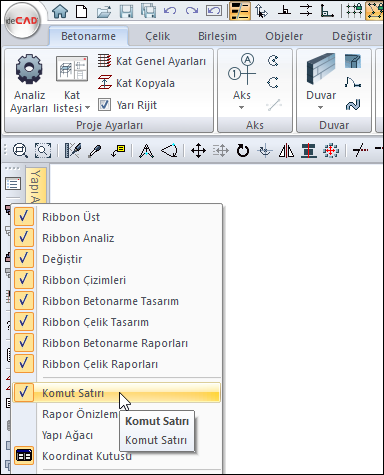Open Analiz Ayarları gear icon
The height and width of the screenshot is (475, 384).
29,69
